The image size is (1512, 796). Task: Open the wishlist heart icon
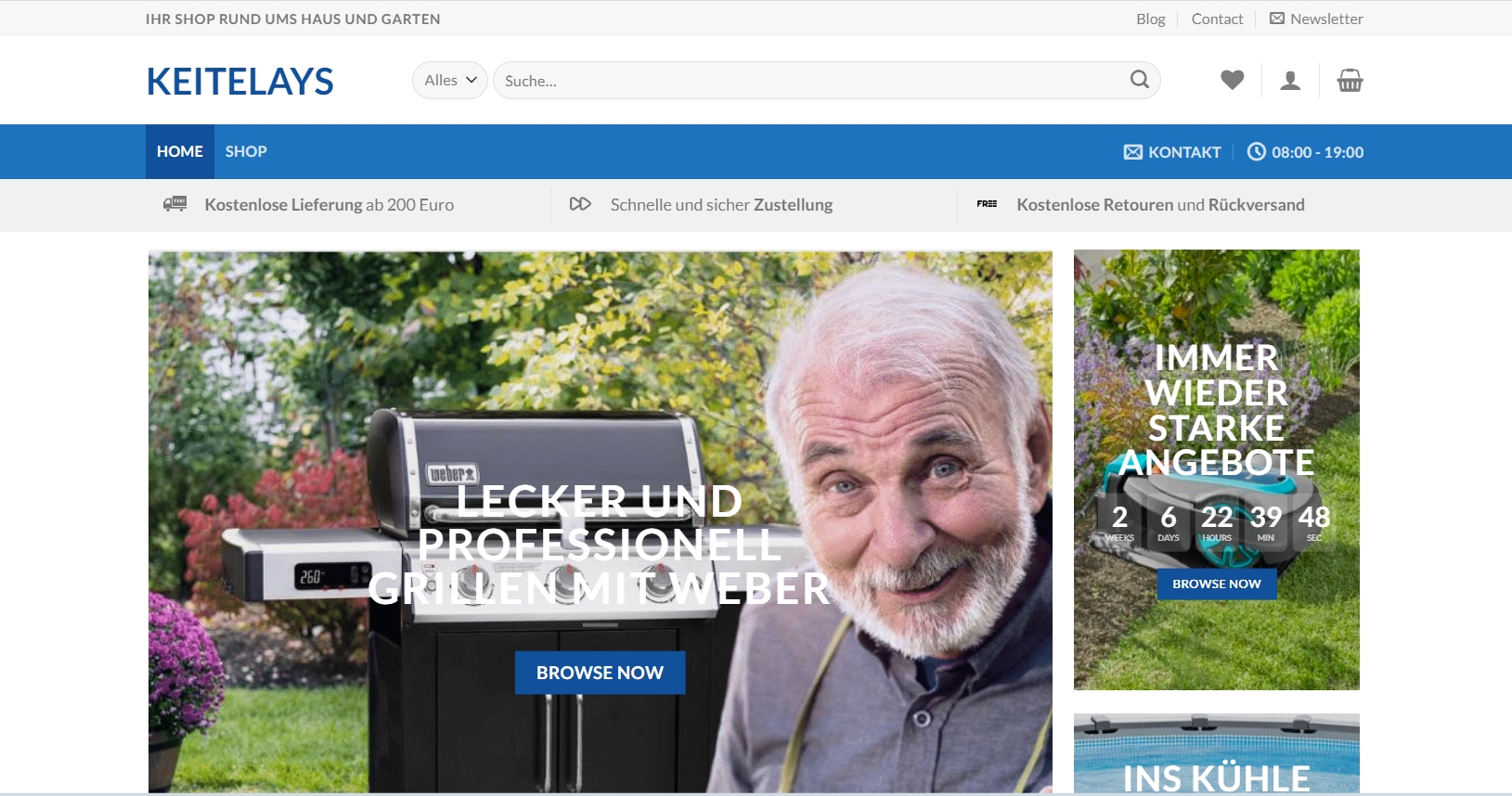click(x=1232, y=81)
